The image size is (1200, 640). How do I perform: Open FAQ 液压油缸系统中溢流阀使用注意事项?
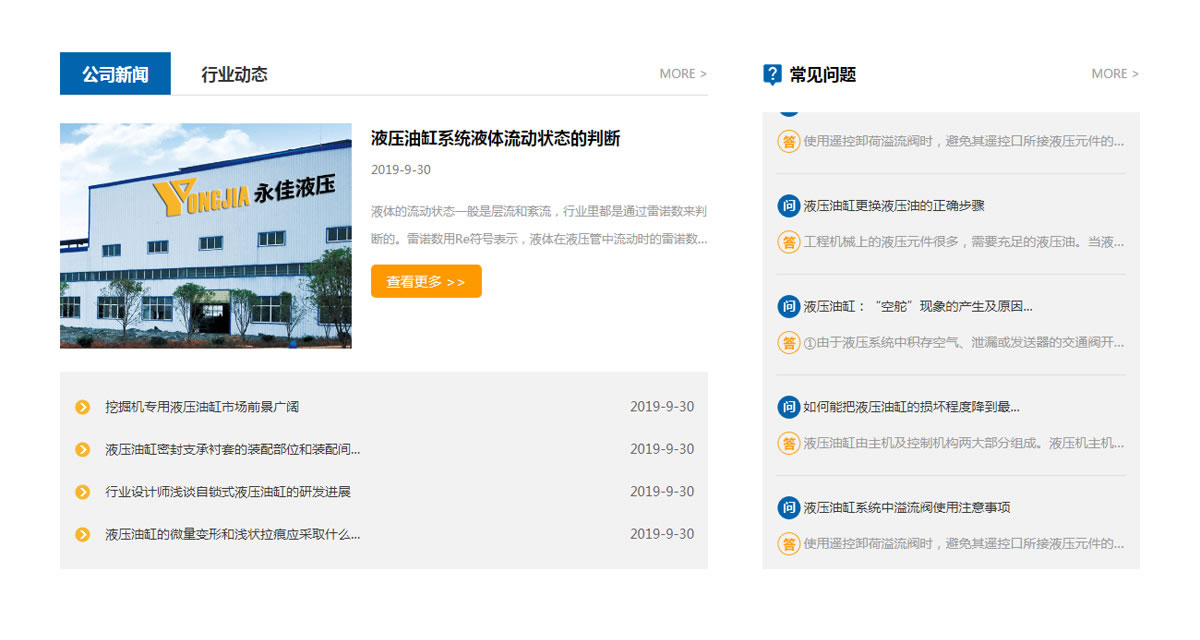[x=907, y=508]
